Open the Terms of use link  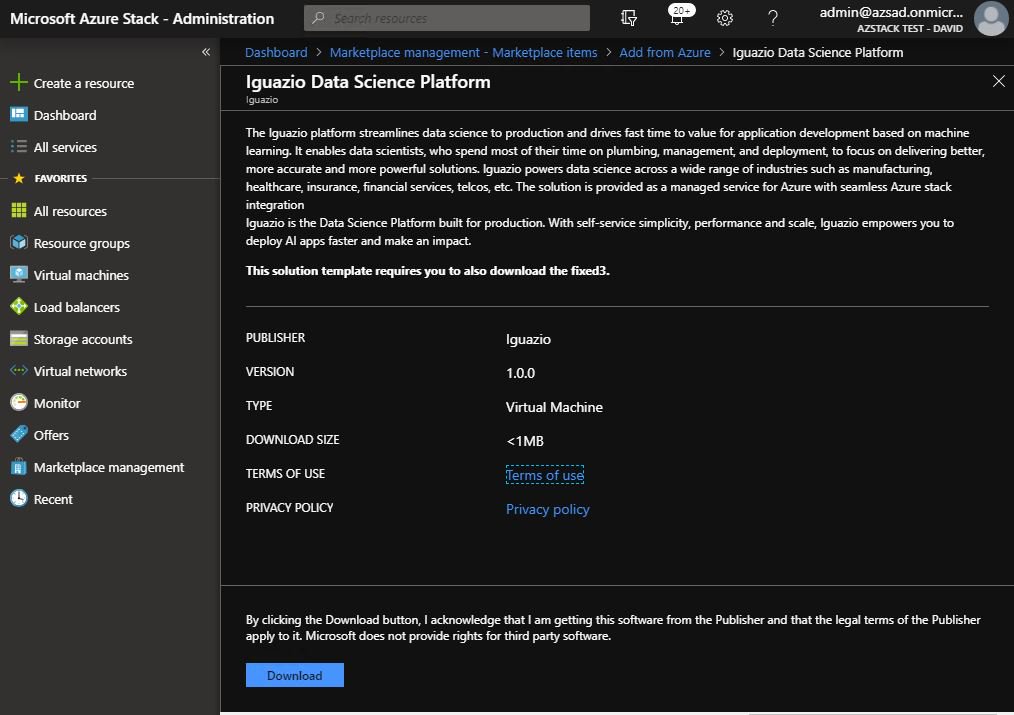coord(545,475)
